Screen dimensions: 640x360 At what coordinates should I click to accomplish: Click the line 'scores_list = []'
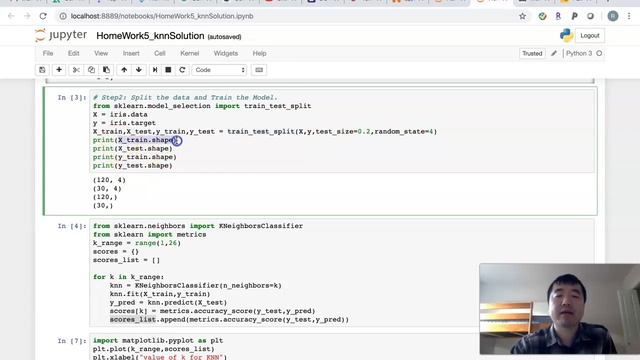pyautogui.click(x=127, y=260)
